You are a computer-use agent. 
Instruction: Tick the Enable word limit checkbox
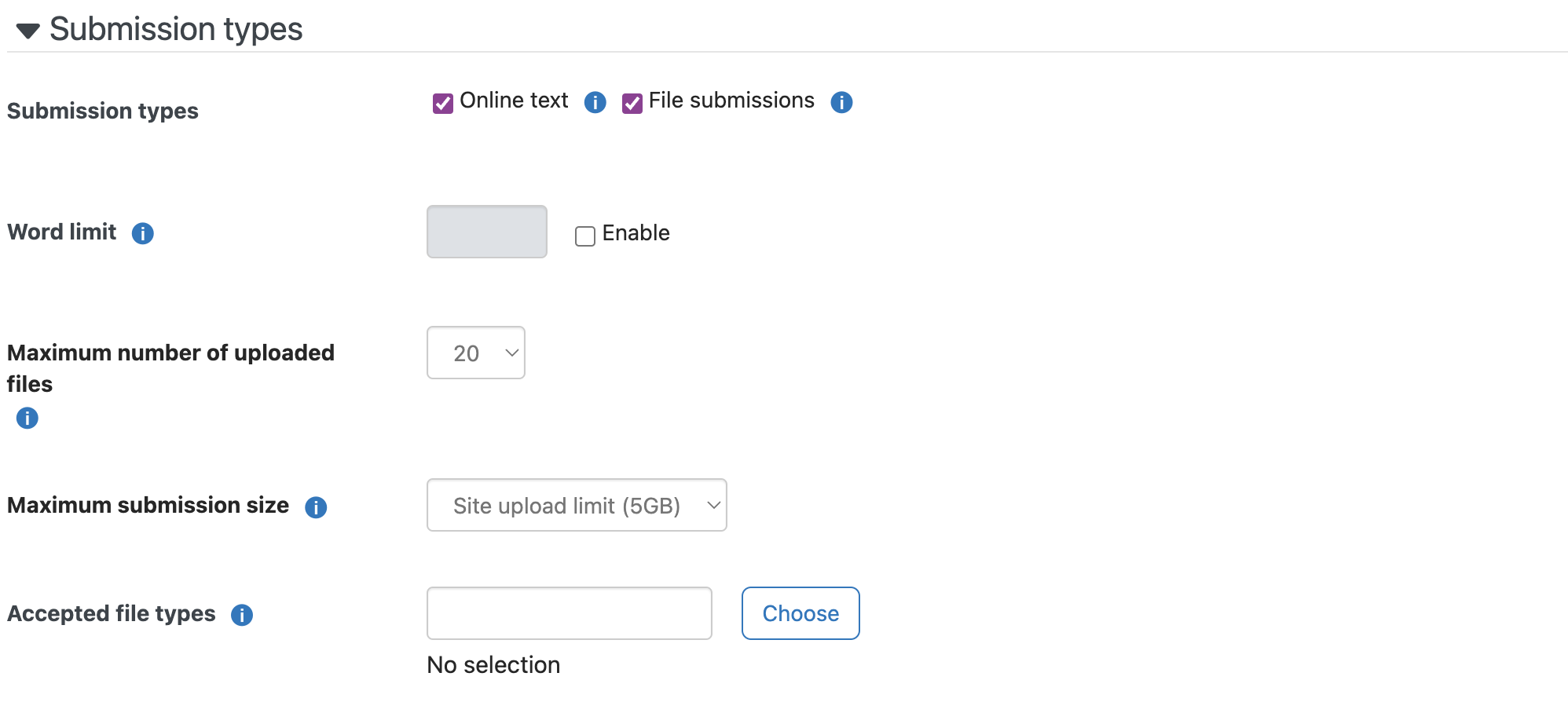click(x=585, y=236)
